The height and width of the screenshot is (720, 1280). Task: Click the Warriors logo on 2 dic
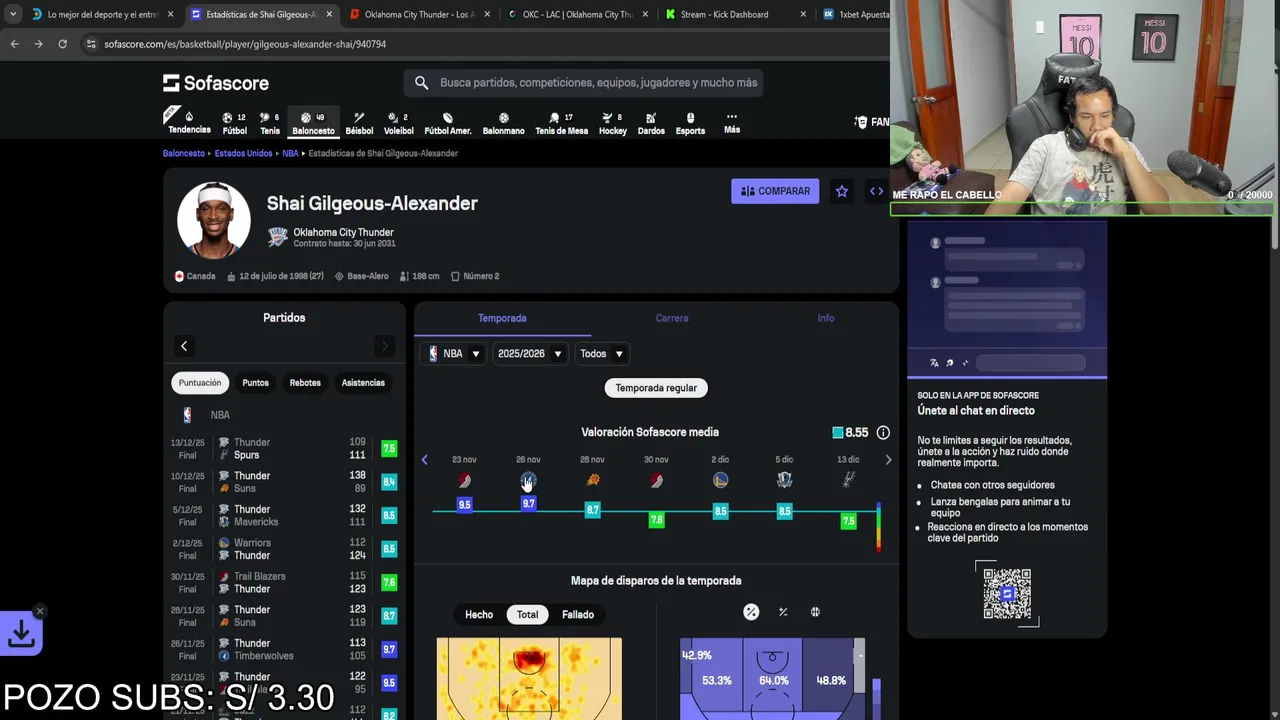[720, 481]
